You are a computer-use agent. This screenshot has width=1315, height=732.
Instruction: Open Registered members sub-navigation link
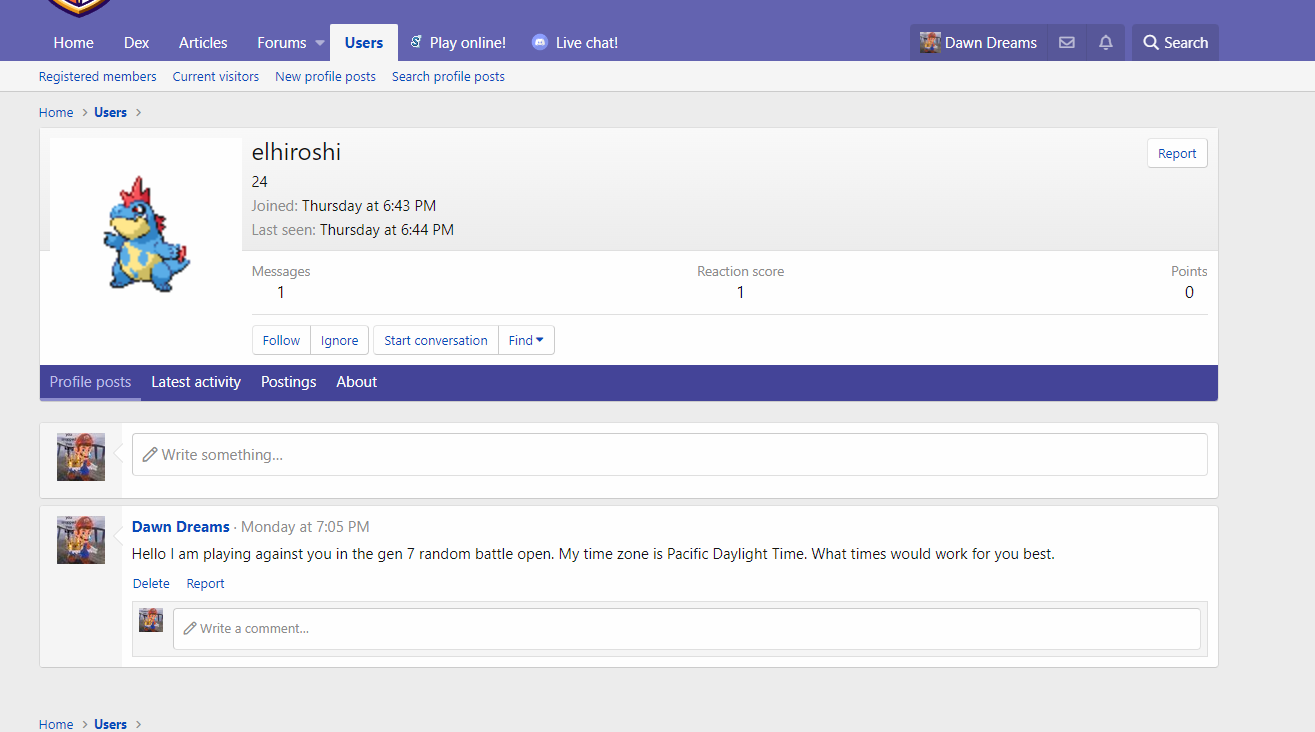coord(98,77)
